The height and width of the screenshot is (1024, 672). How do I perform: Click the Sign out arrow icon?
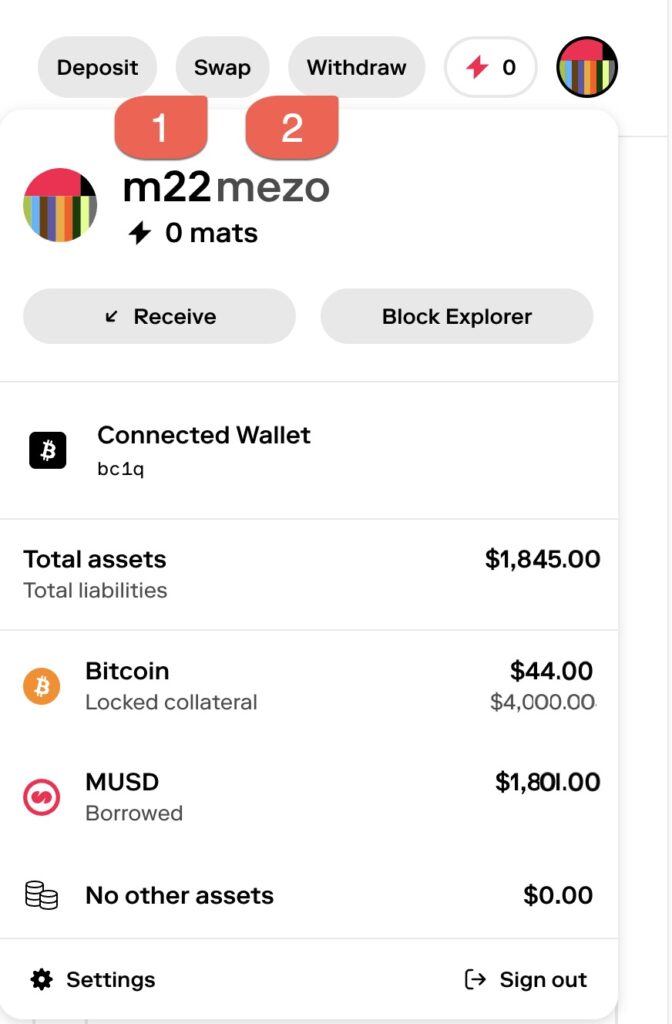[x=476, y=980]
